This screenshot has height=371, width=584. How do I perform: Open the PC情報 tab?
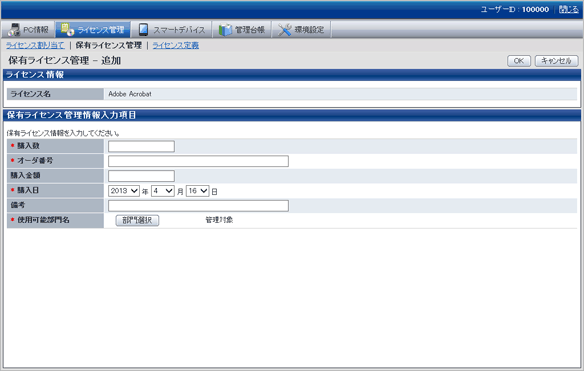(x=28, y=29)
